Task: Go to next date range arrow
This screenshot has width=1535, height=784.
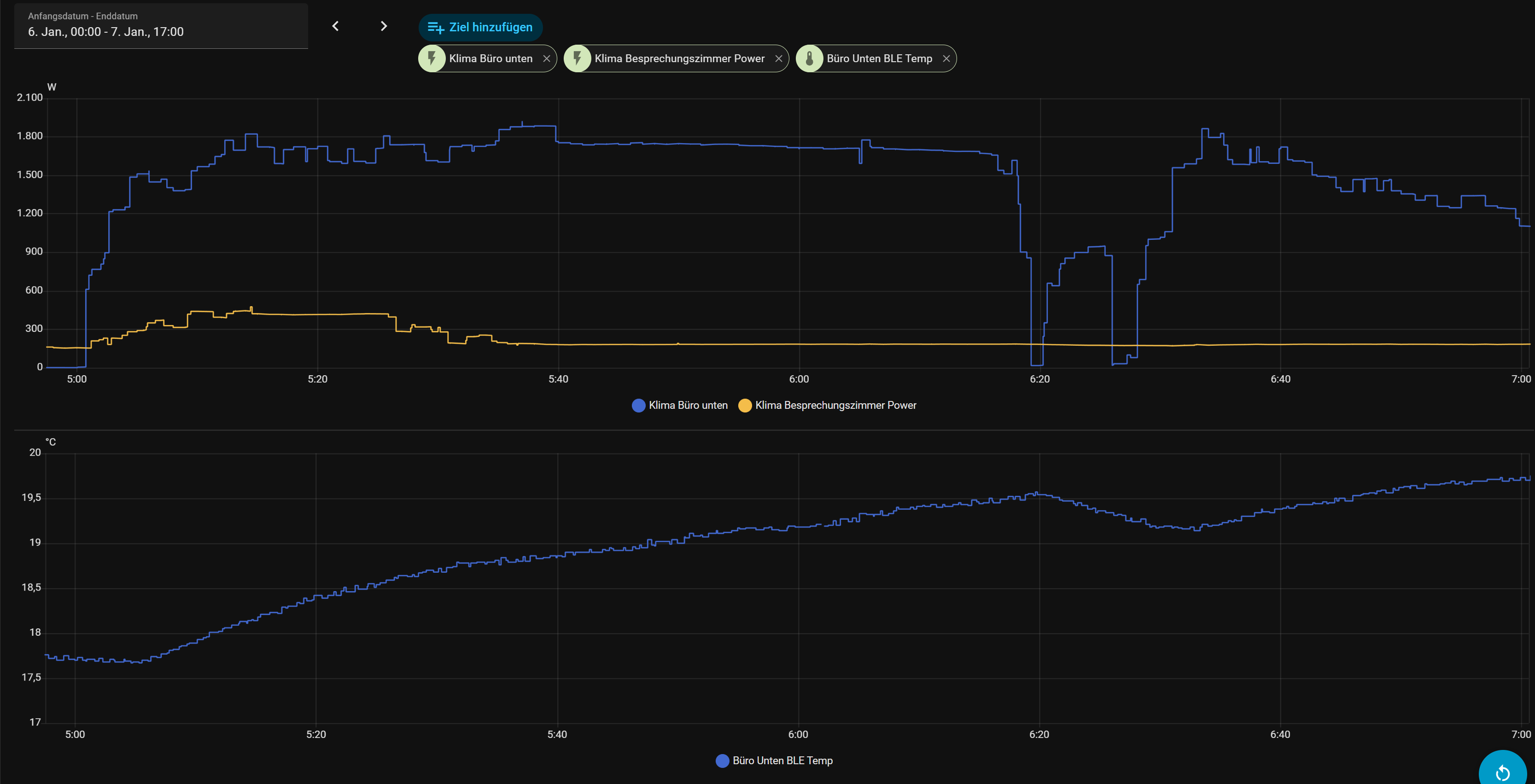Action: coord(384,26)
